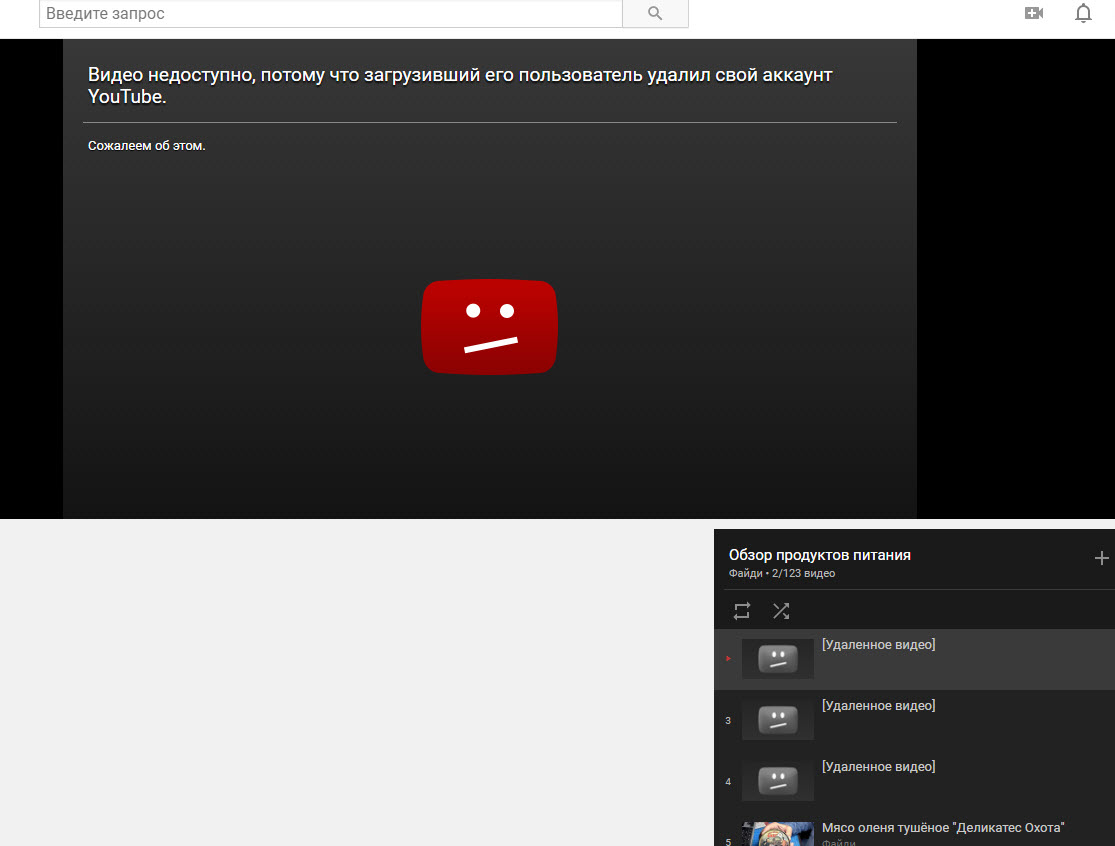This screenshot has height=846, width=1115.
Task: Click the "2/123 видео" playlist counter
Action: [804, 573]
